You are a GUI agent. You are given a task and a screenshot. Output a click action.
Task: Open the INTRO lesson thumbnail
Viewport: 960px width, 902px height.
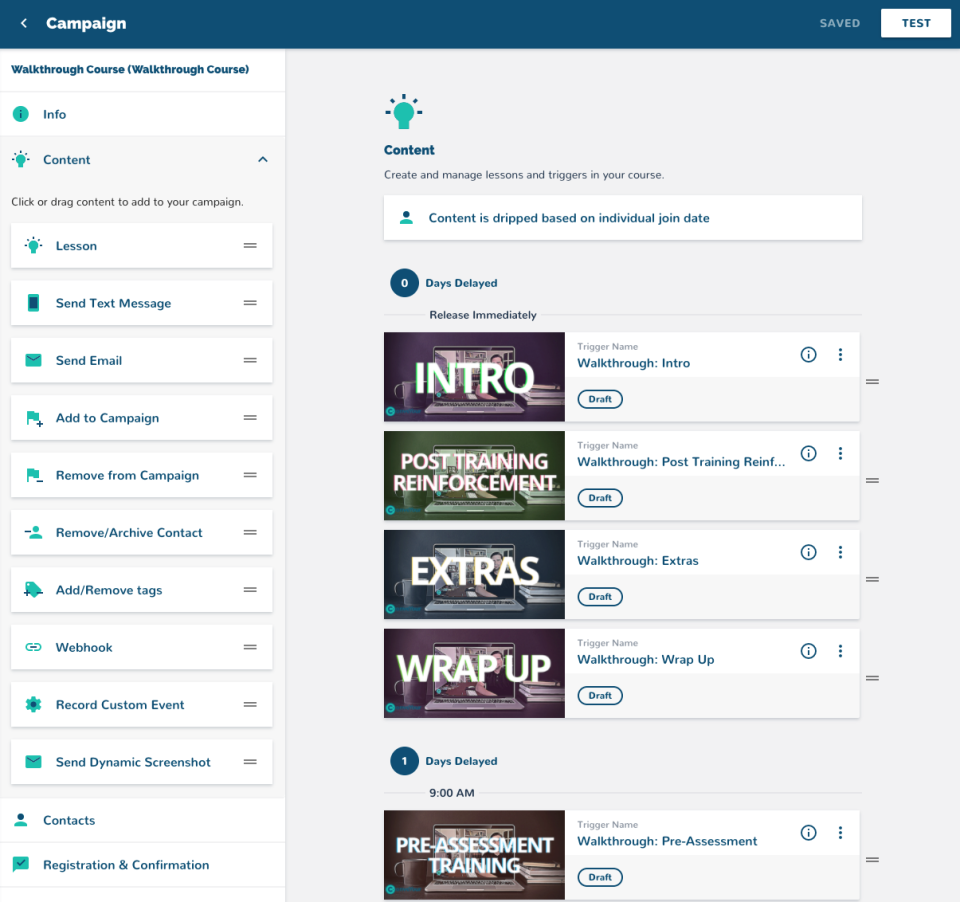pos(474,377)
